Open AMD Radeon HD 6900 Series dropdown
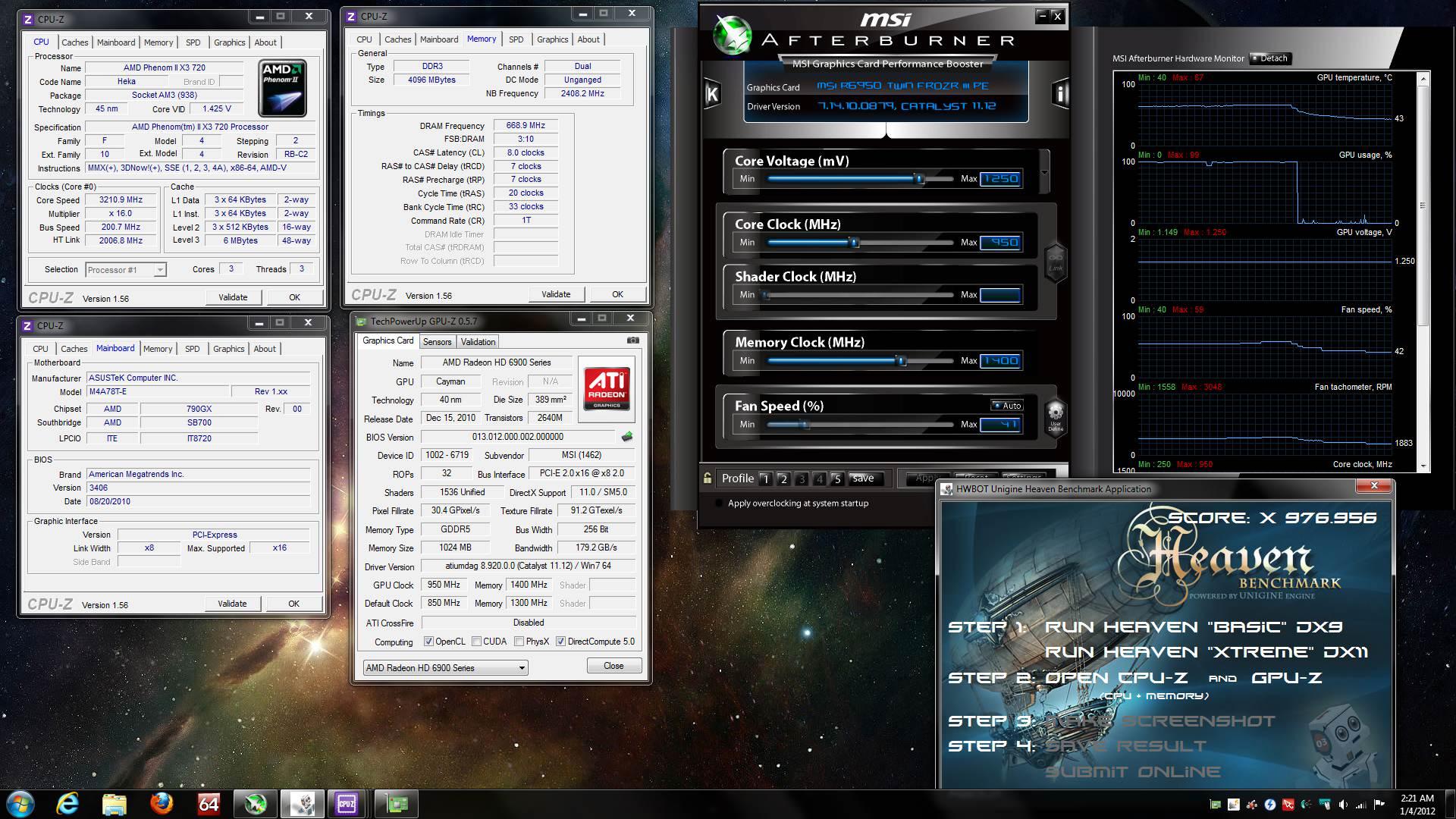 click(x=446, y=668)
